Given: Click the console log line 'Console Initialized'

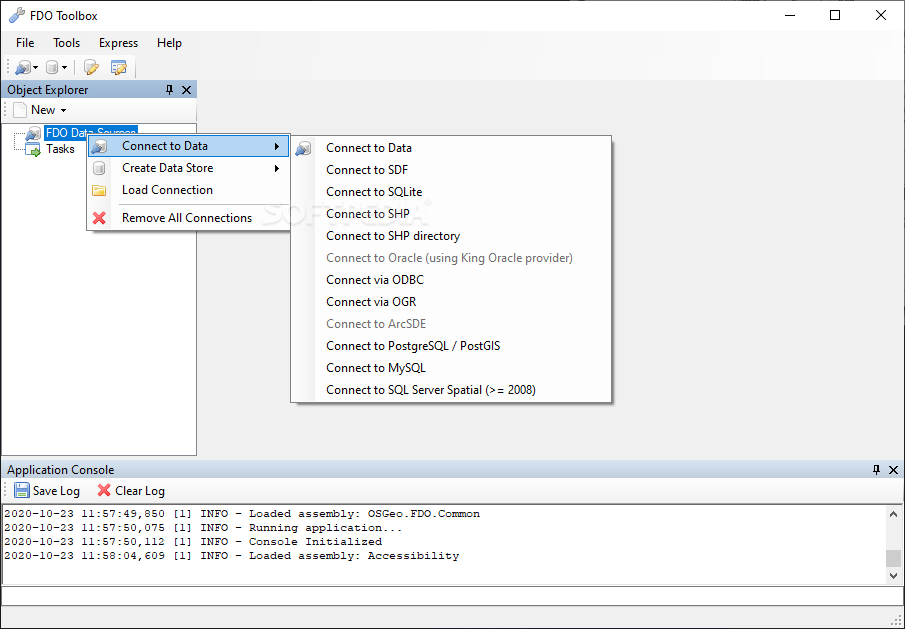Looking at the screenshot, I should [193, 542].
